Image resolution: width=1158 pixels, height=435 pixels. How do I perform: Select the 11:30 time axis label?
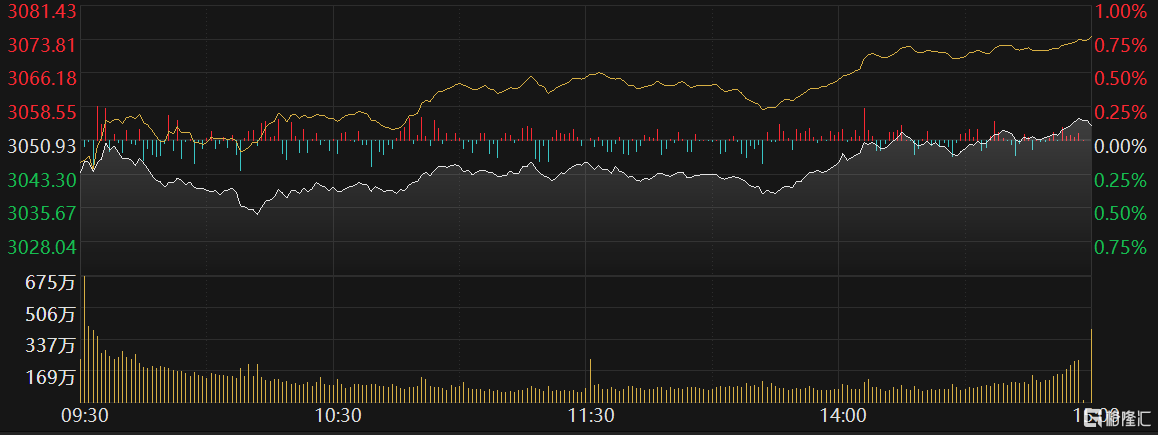tap(590, 415)
